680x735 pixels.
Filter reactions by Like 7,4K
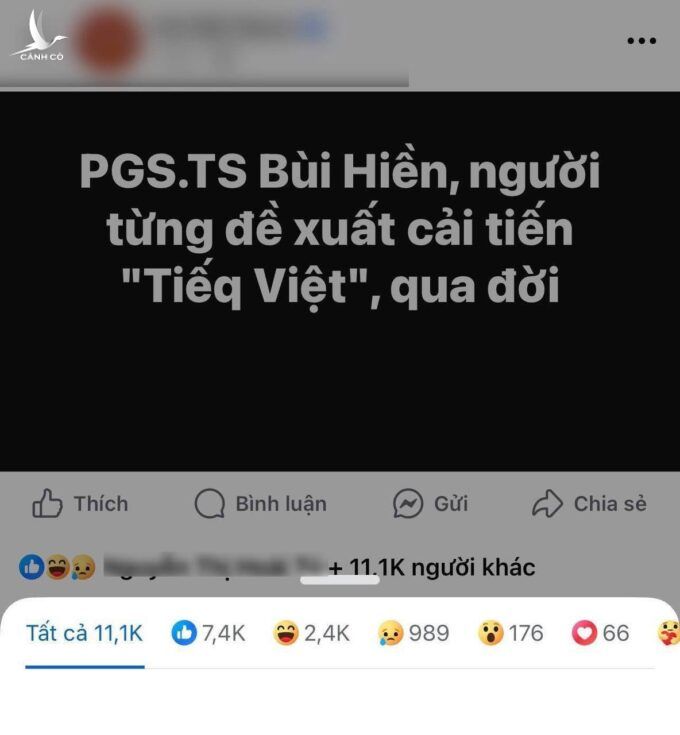click(208, 633)
